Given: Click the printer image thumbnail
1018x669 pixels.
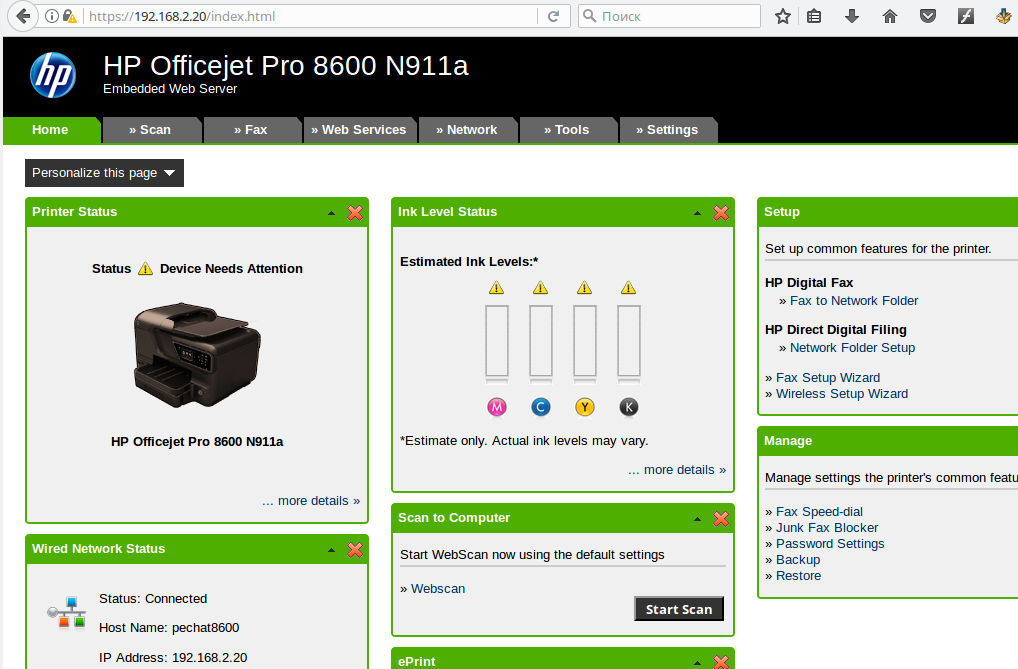Looking at the screenshot, I should [x=197, y=354].
